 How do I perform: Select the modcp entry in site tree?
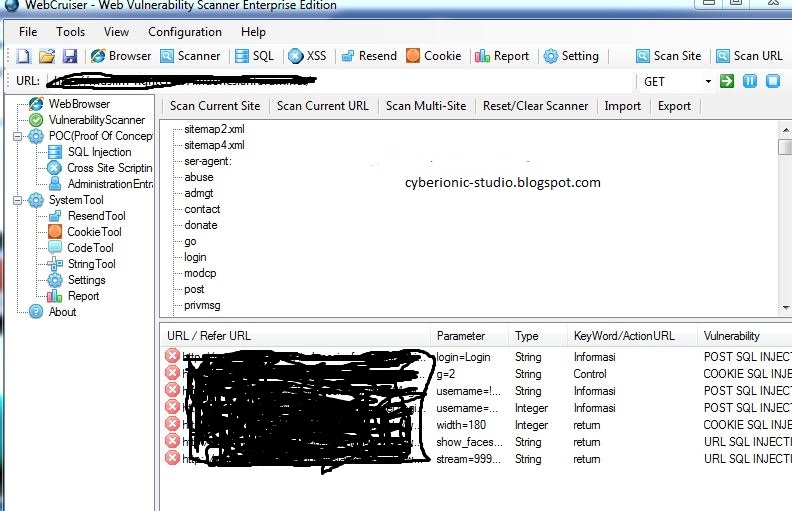(x=200, y=274)
